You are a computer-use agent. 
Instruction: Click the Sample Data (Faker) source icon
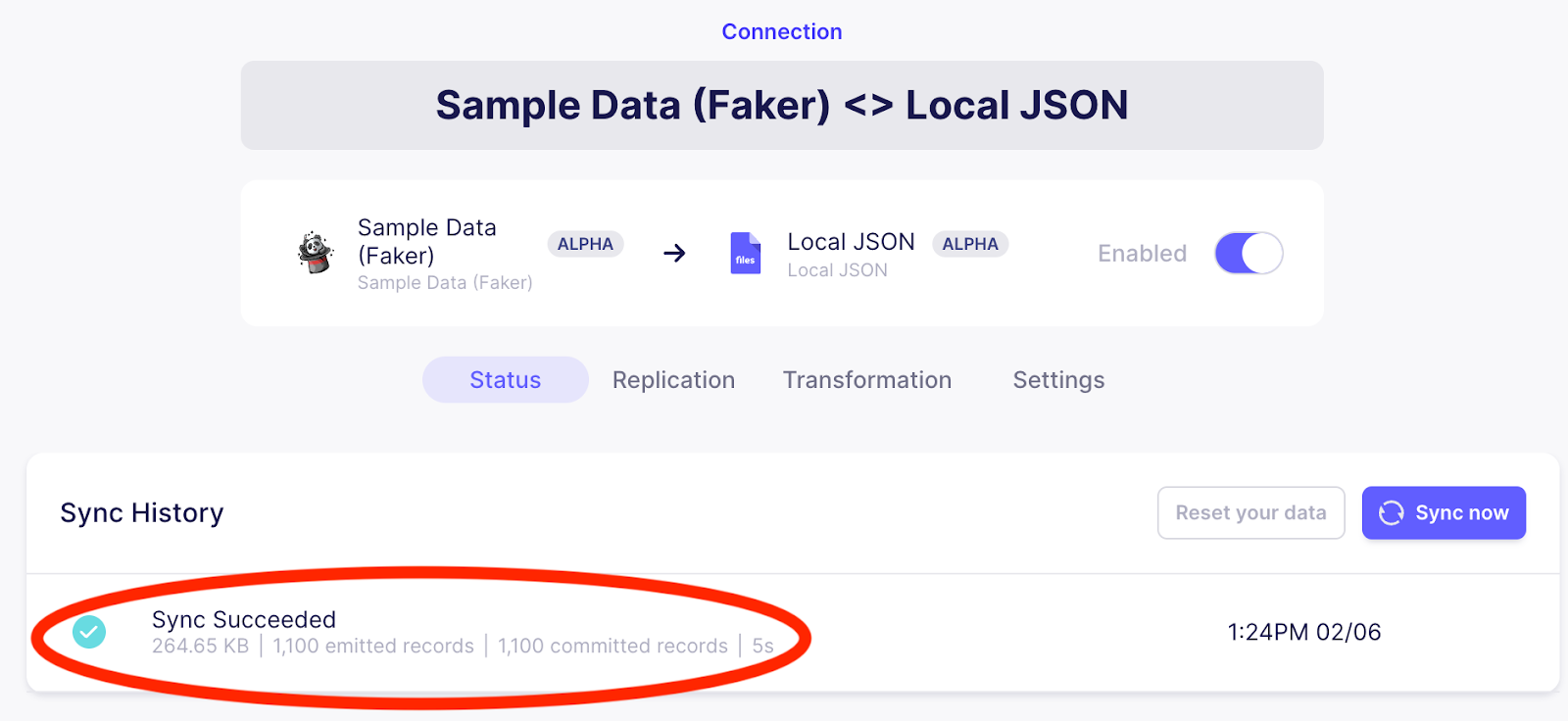(316, 253)
